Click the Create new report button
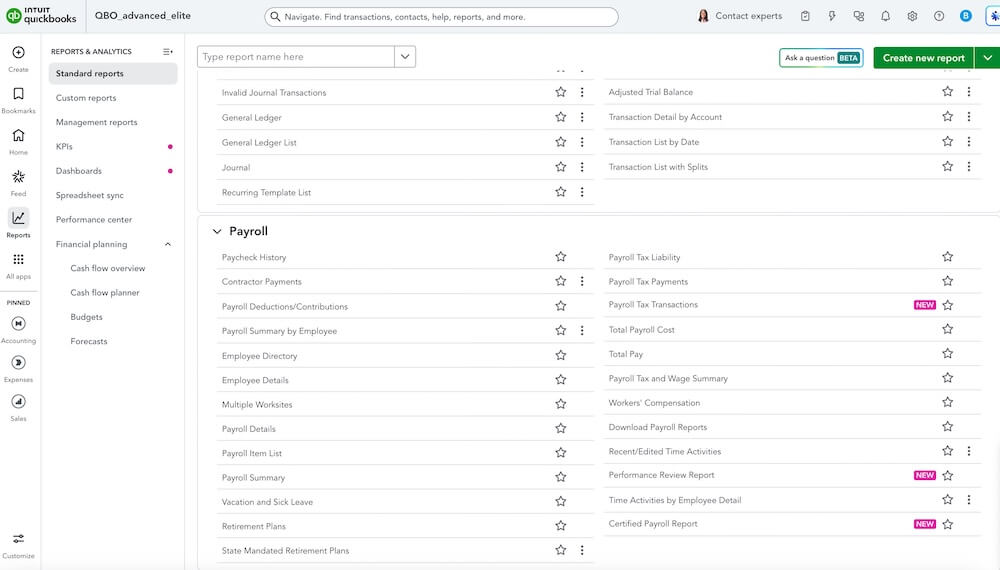 tap(923, 58)
